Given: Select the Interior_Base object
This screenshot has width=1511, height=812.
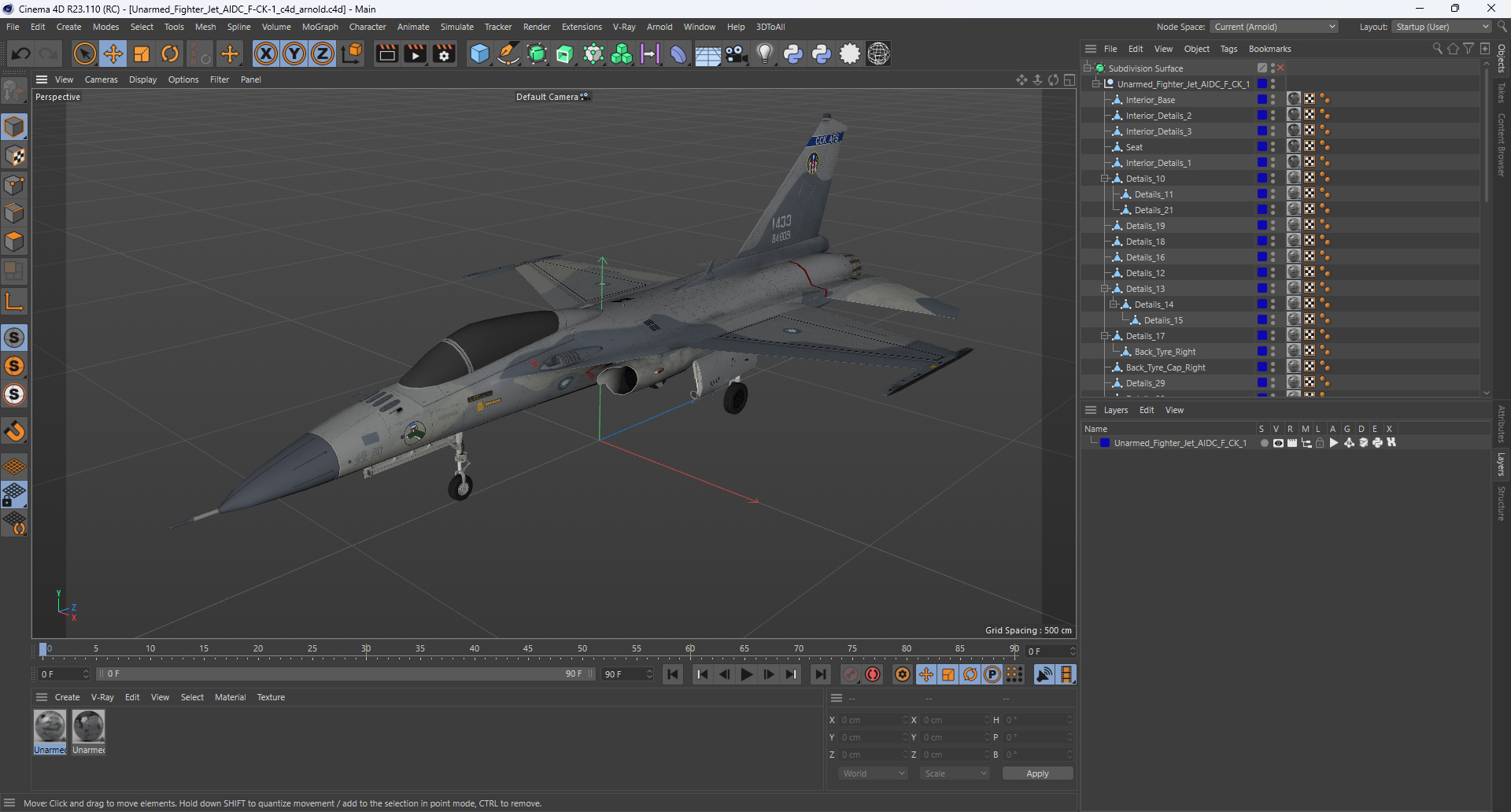Looking at the screenshot, I should click(x=1150, y=100).
